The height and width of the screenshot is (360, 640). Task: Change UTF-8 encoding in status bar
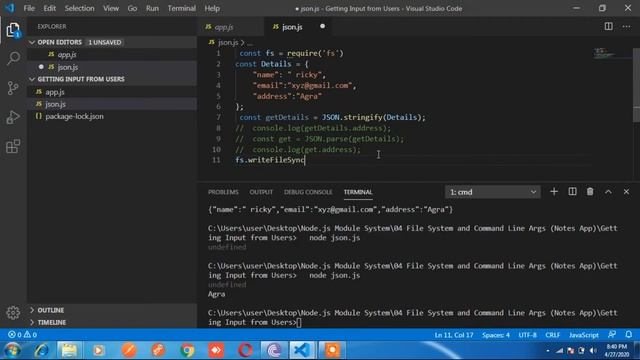527,335
